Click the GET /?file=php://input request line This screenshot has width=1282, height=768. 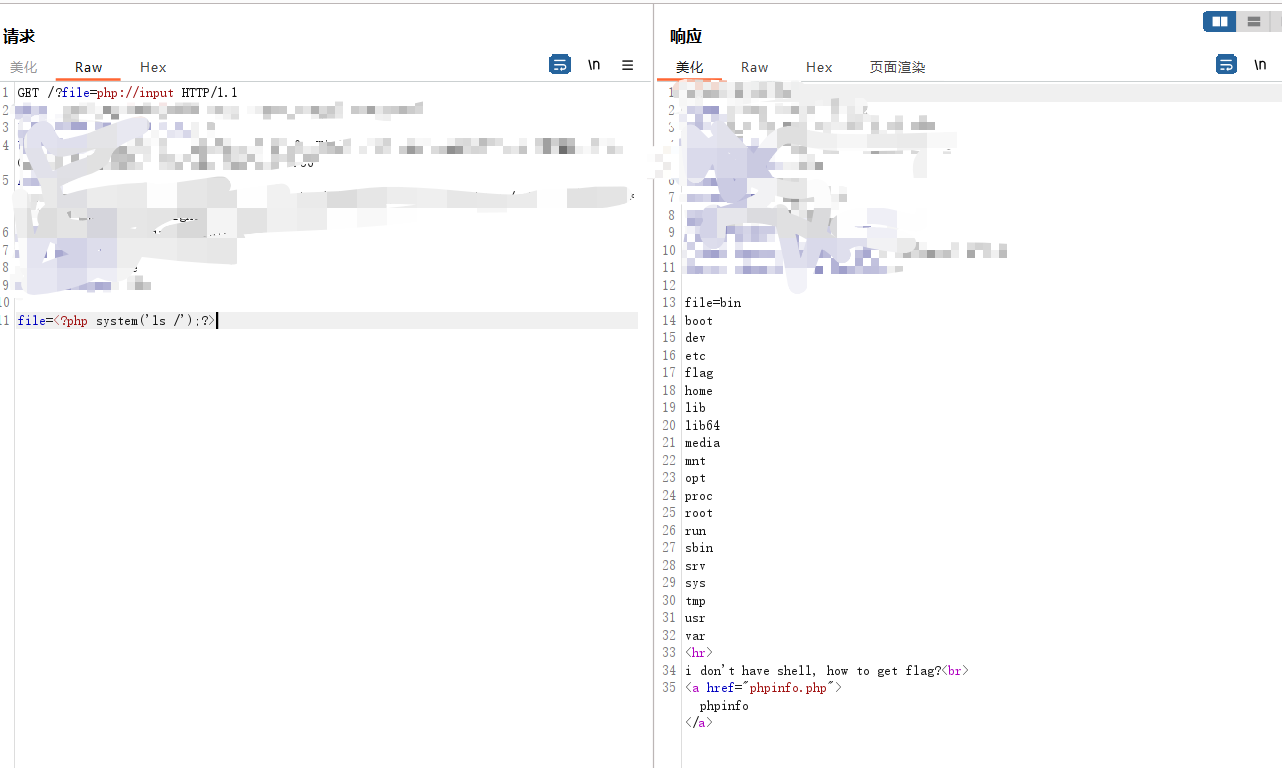point(127,93)
